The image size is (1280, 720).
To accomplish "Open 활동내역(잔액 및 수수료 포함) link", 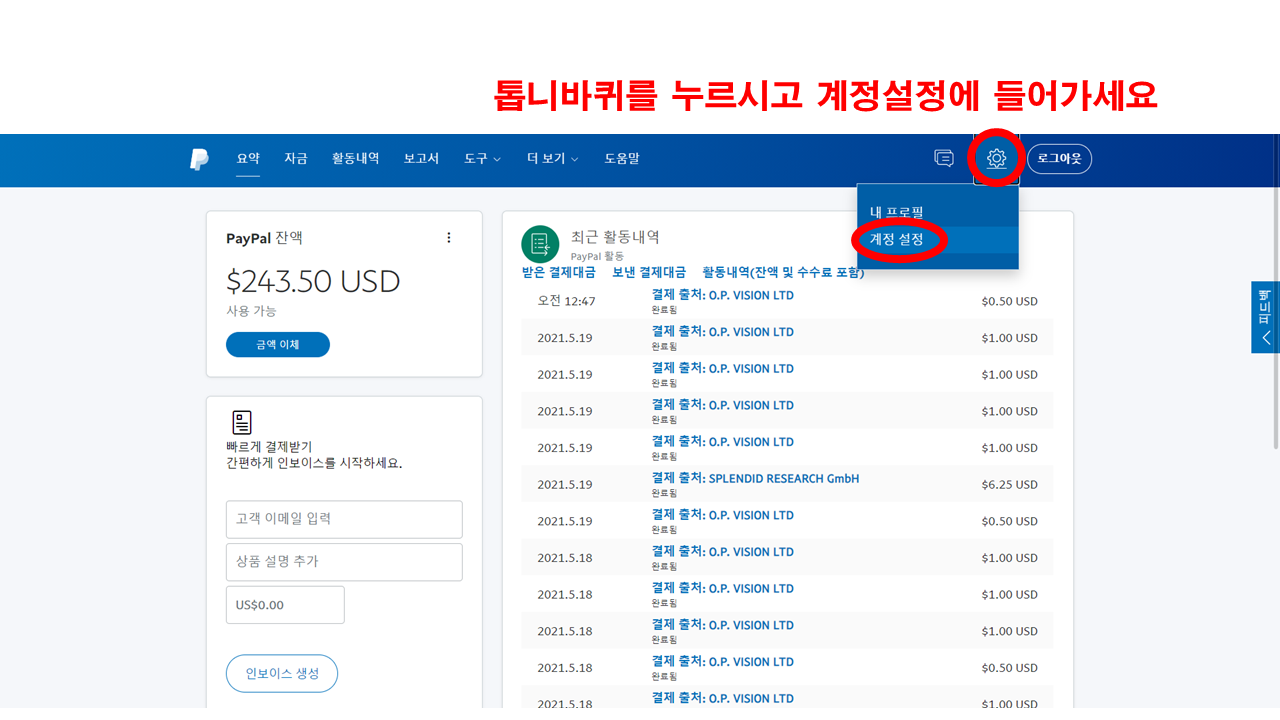I will 783,272.
